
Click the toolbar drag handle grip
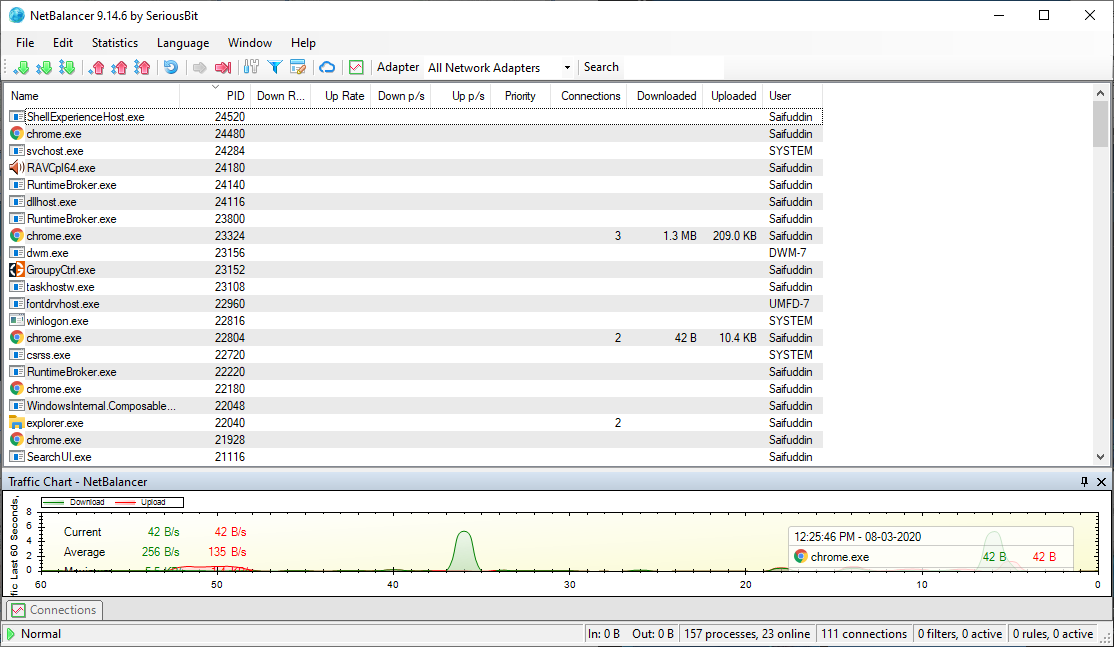[x=6, y=67]
